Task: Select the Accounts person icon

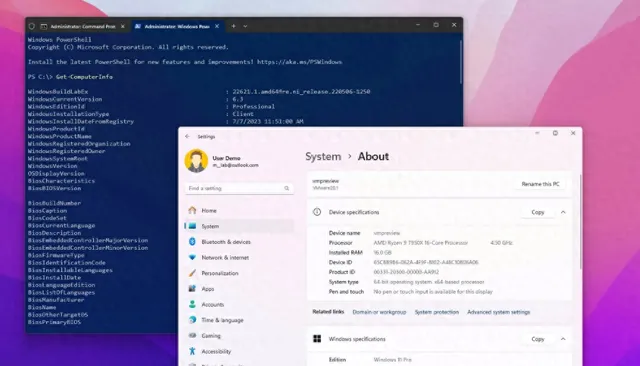Action: pos(192,304)
